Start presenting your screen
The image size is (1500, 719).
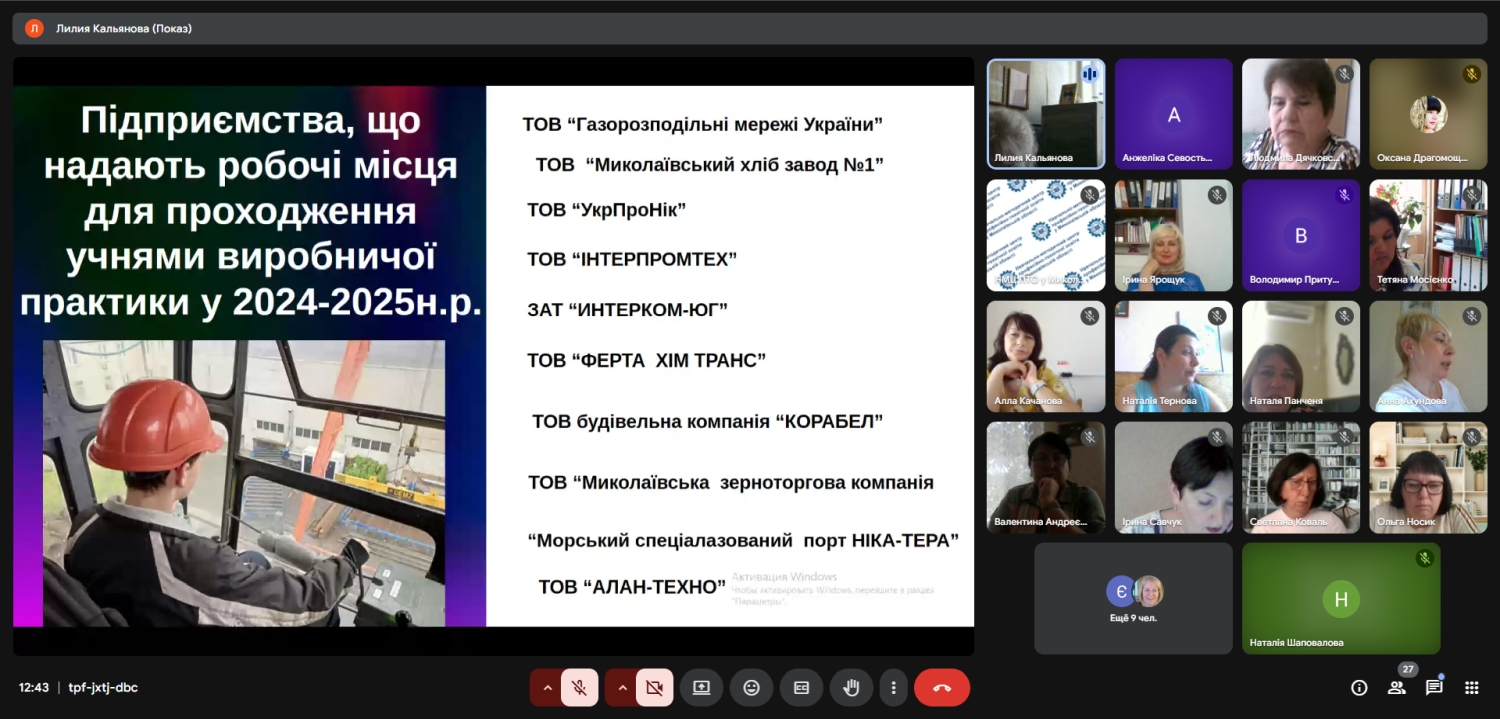coord(701,688)
